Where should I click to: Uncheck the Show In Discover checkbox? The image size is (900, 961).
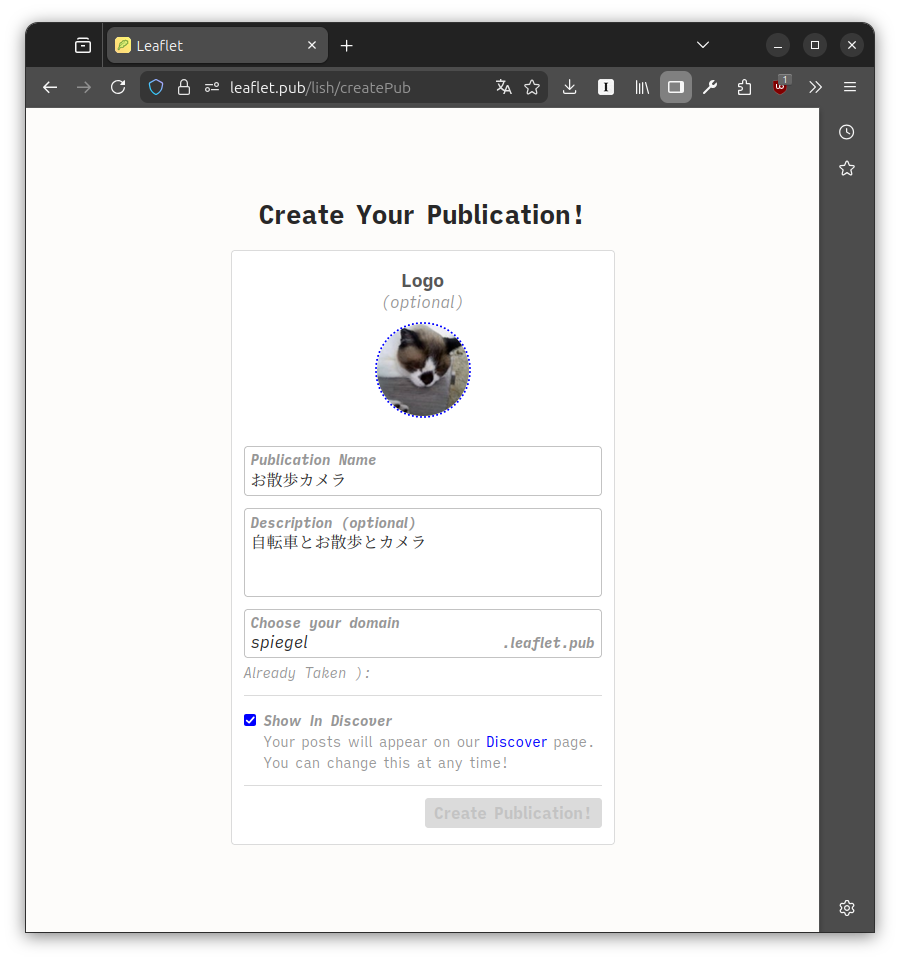[250, 720]
